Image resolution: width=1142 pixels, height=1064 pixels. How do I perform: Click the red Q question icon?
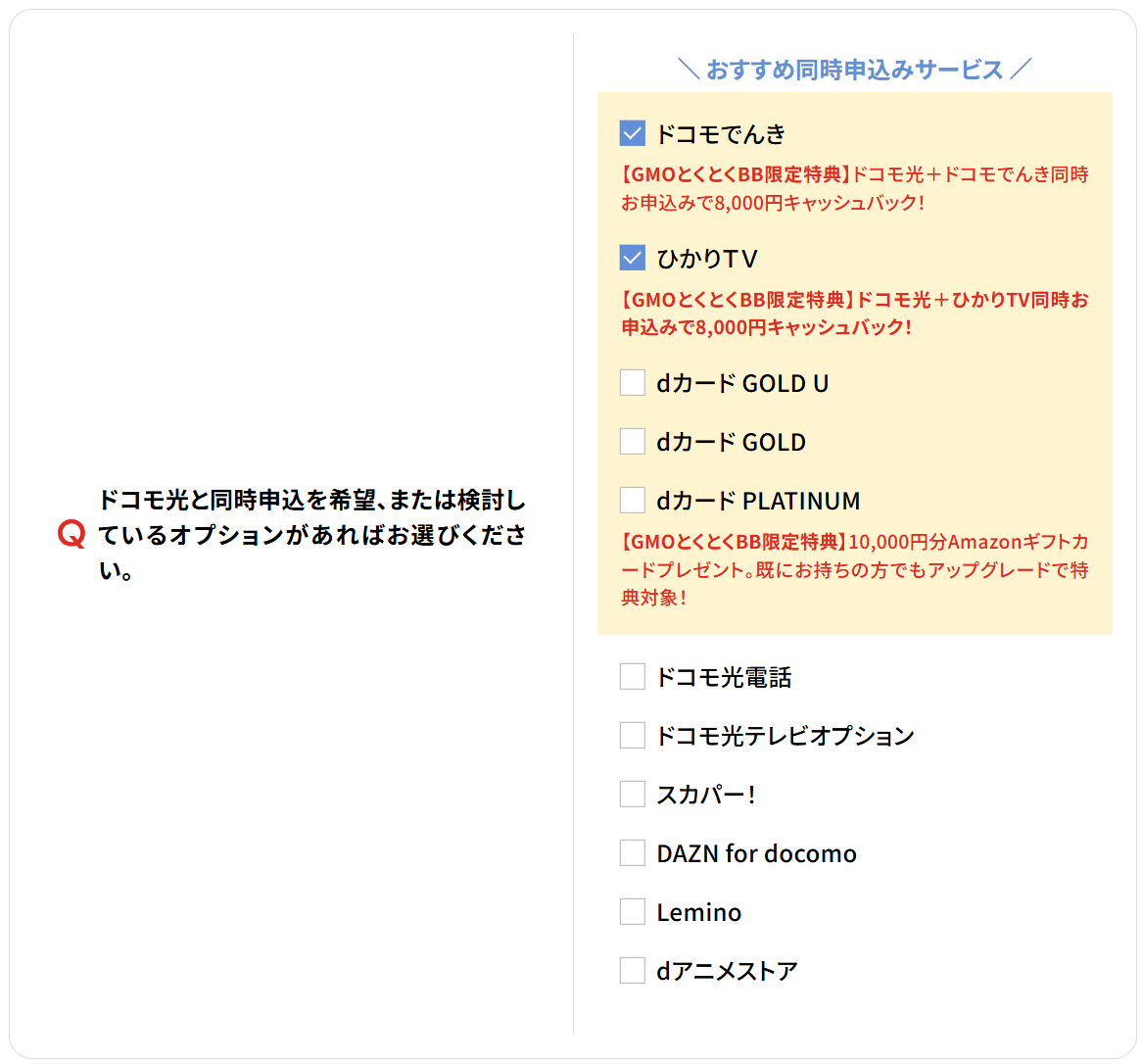[x=69, y=534]
